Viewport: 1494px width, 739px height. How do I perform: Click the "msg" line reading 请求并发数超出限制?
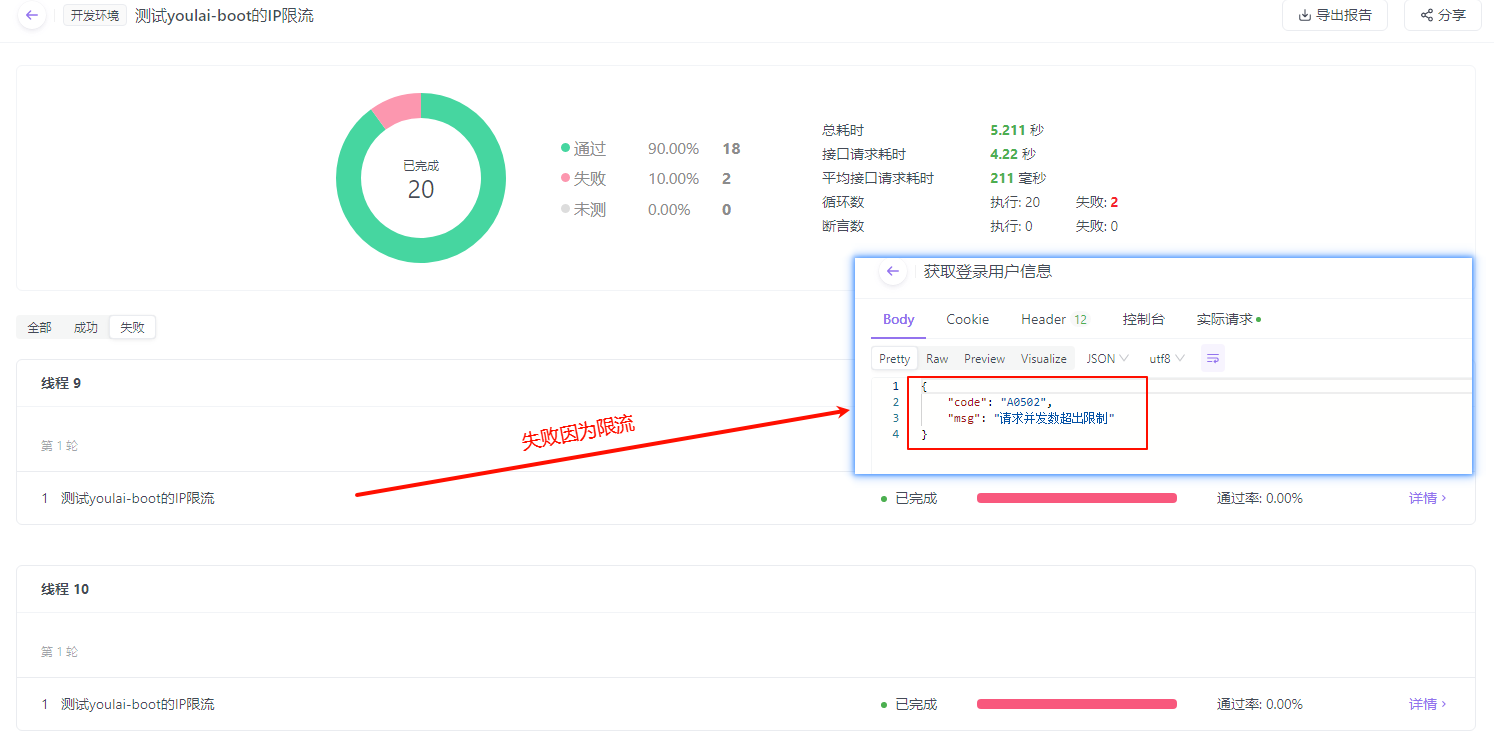coord(1030,418)
